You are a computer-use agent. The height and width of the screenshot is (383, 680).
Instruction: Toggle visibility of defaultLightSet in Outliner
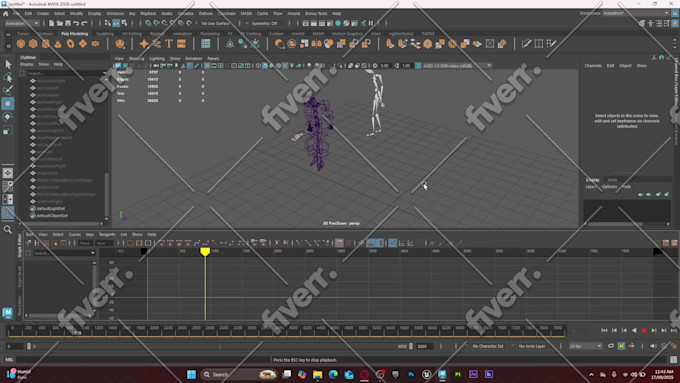coord(33,209)
